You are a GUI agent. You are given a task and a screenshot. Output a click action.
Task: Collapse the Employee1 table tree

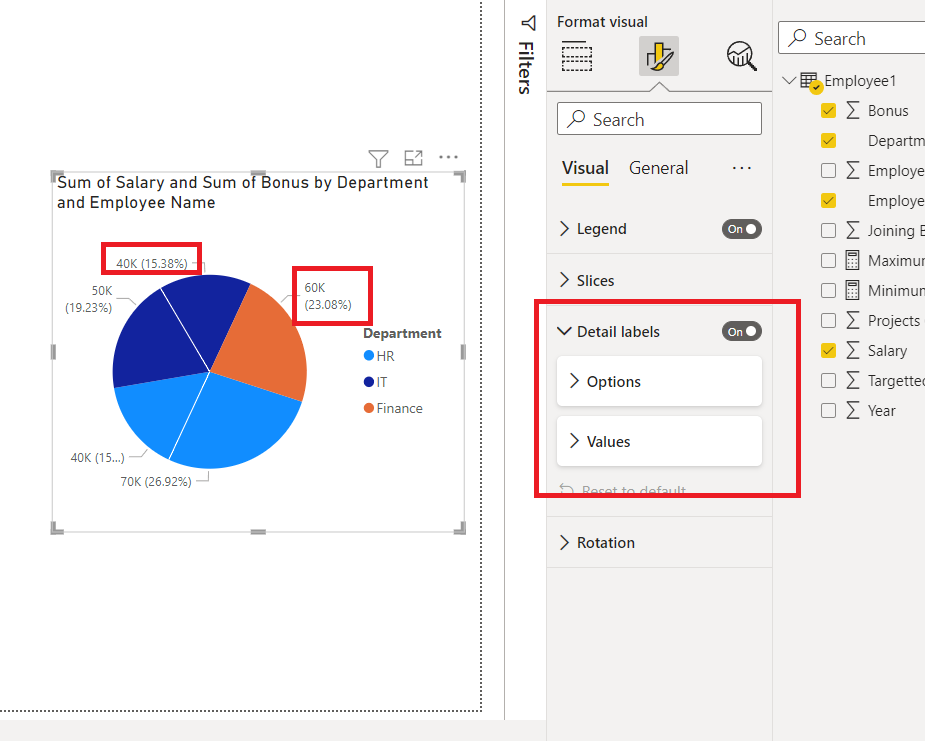tap(789, 80)
